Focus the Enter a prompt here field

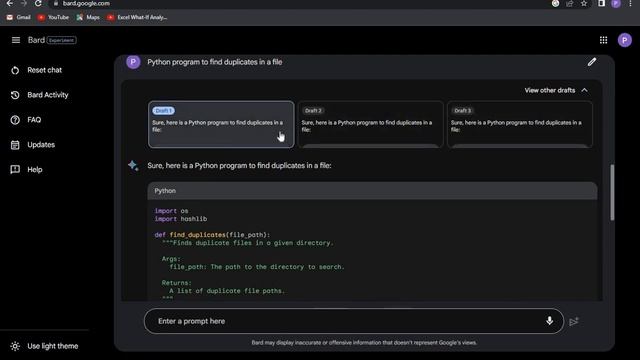point(354,321)
